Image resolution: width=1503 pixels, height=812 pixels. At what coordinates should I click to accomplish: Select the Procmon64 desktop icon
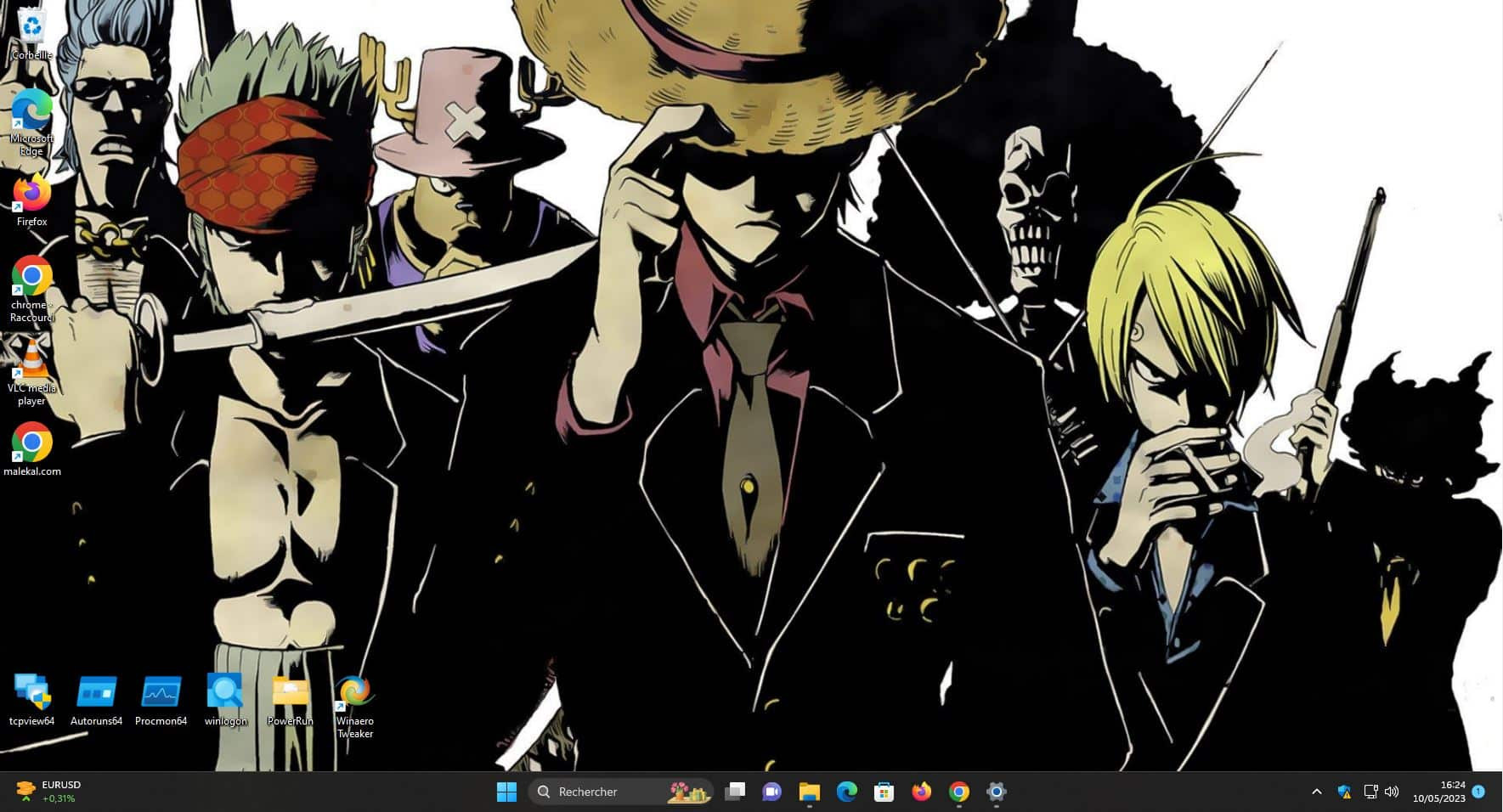[x=161, y=700]
